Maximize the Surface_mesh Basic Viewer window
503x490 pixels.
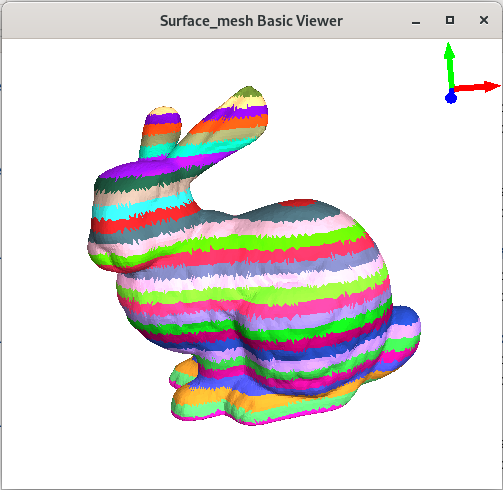click(450, 20)
